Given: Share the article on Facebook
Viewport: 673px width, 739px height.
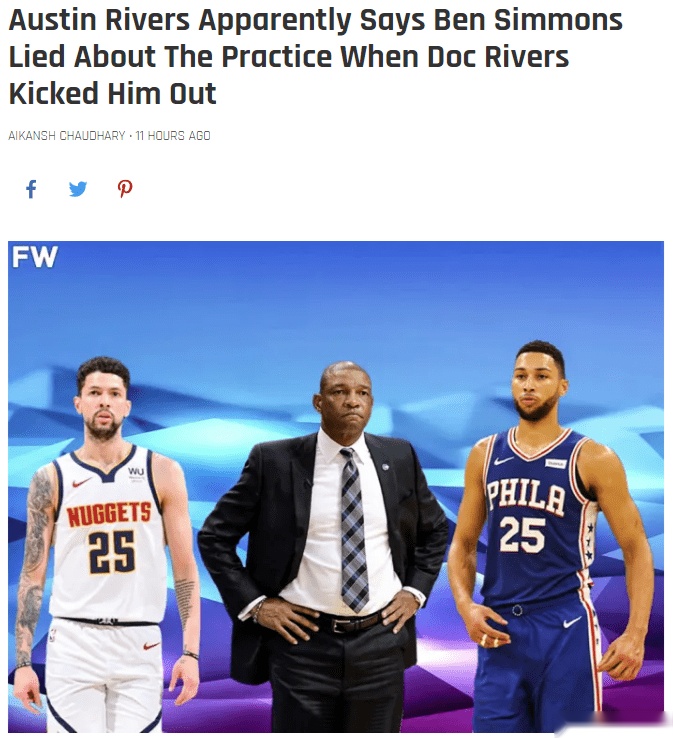Looking at the screenshot, I should (x=31, y=189).
